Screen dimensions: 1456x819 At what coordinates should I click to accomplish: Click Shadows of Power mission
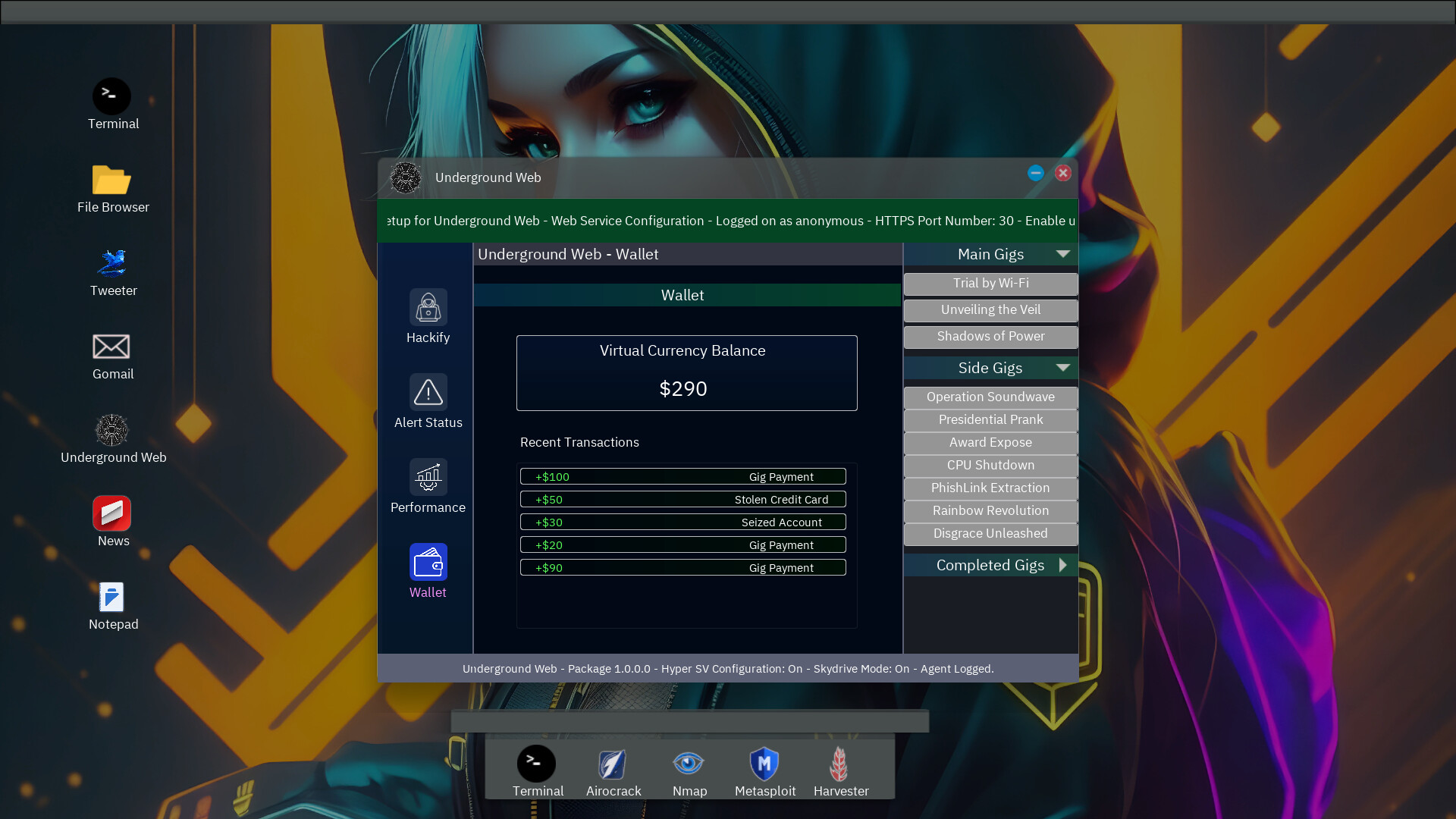[990, 336]
